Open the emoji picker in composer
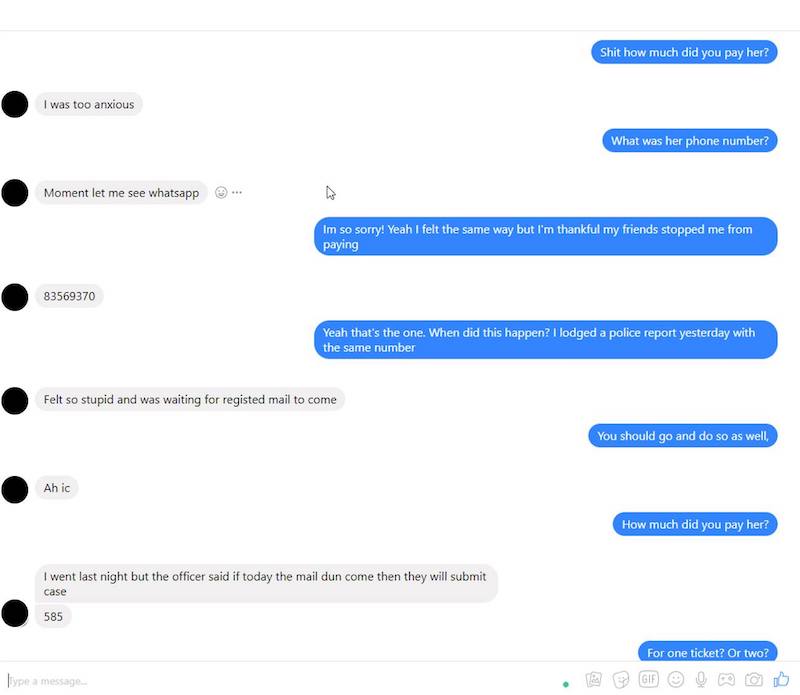This screenshot has width=800, height=695. [x=676, y=680]
